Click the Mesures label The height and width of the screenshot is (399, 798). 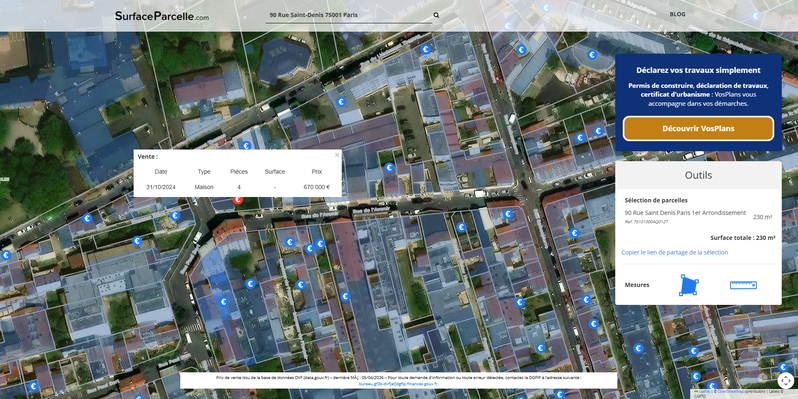pyautogui.click(x=637, y=285)
